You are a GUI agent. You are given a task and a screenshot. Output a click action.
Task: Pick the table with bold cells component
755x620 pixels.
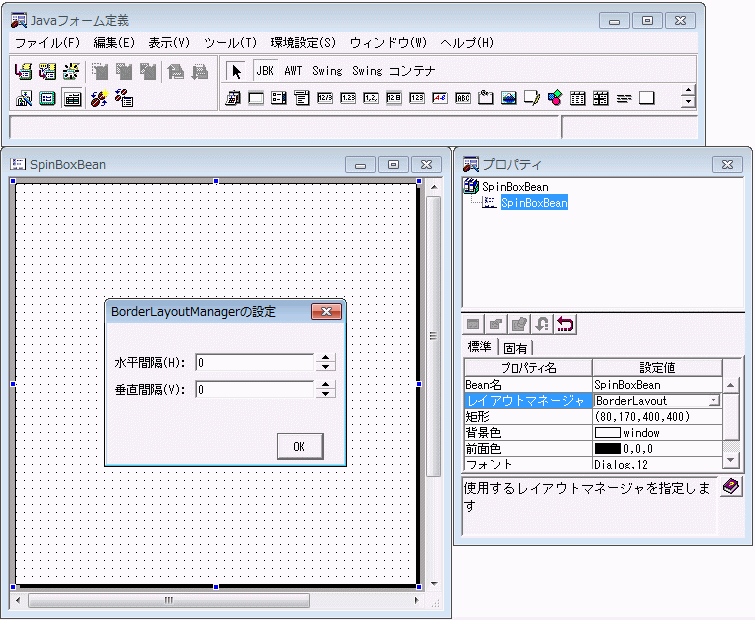[600, 98]
